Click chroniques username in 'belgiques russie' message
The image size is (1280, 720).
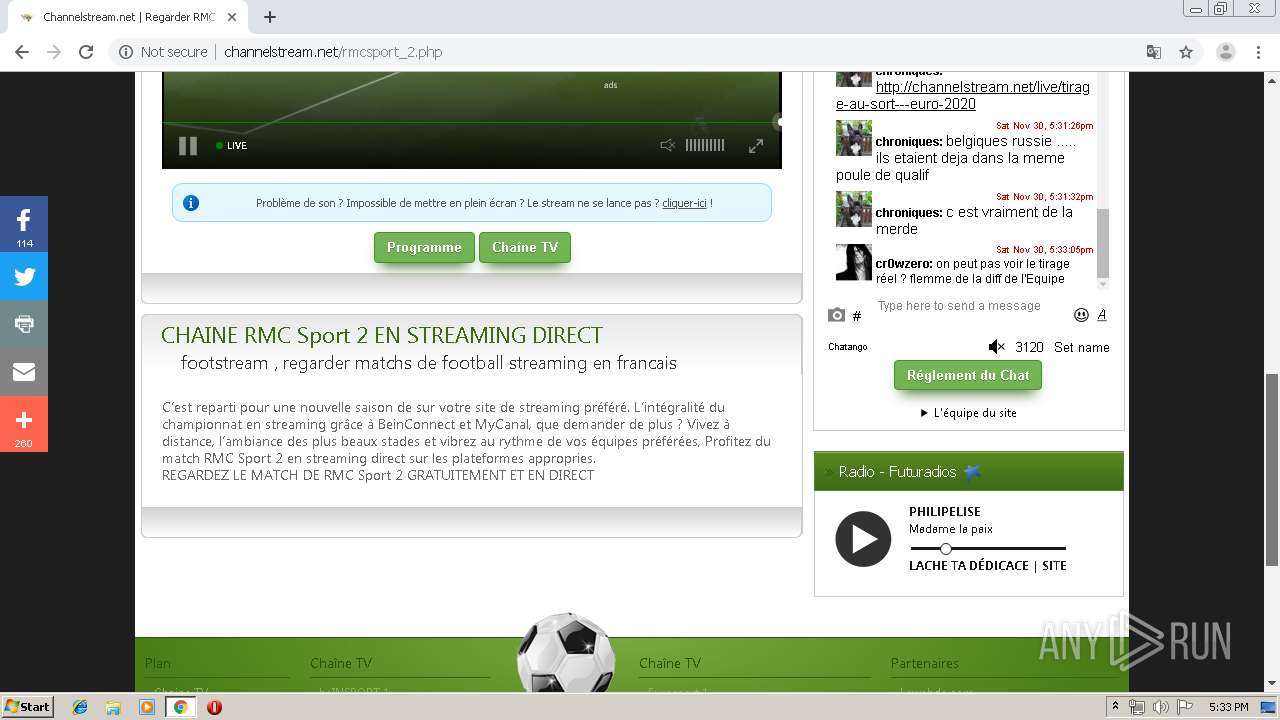(908, 142)
